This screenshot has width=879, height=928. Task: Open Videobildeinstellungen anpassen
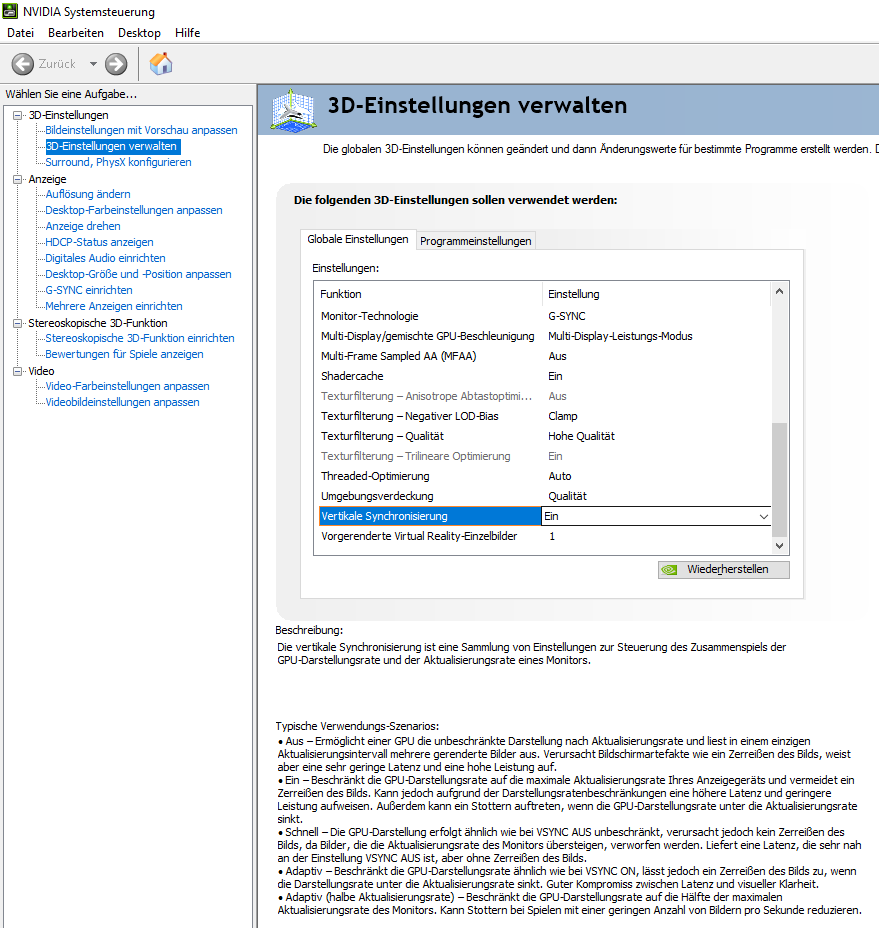tap(123, 402)
